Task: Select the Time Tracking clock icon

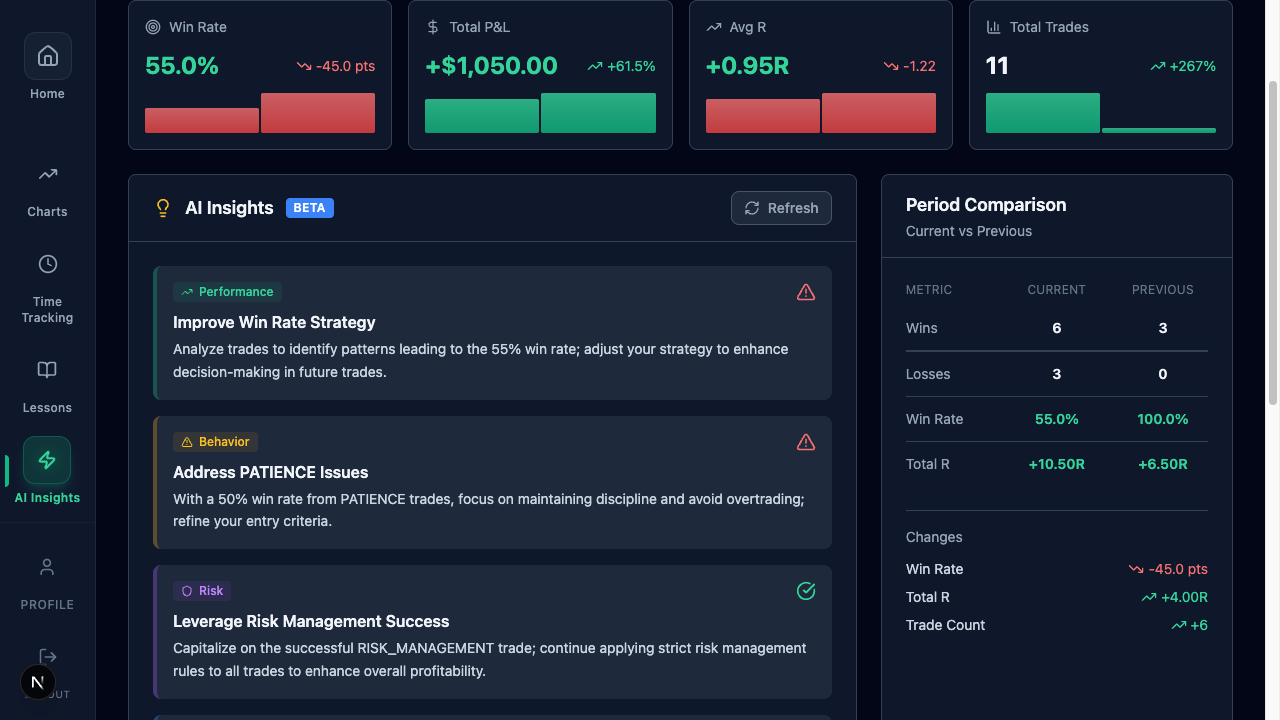Action: [x=47, y=264]
